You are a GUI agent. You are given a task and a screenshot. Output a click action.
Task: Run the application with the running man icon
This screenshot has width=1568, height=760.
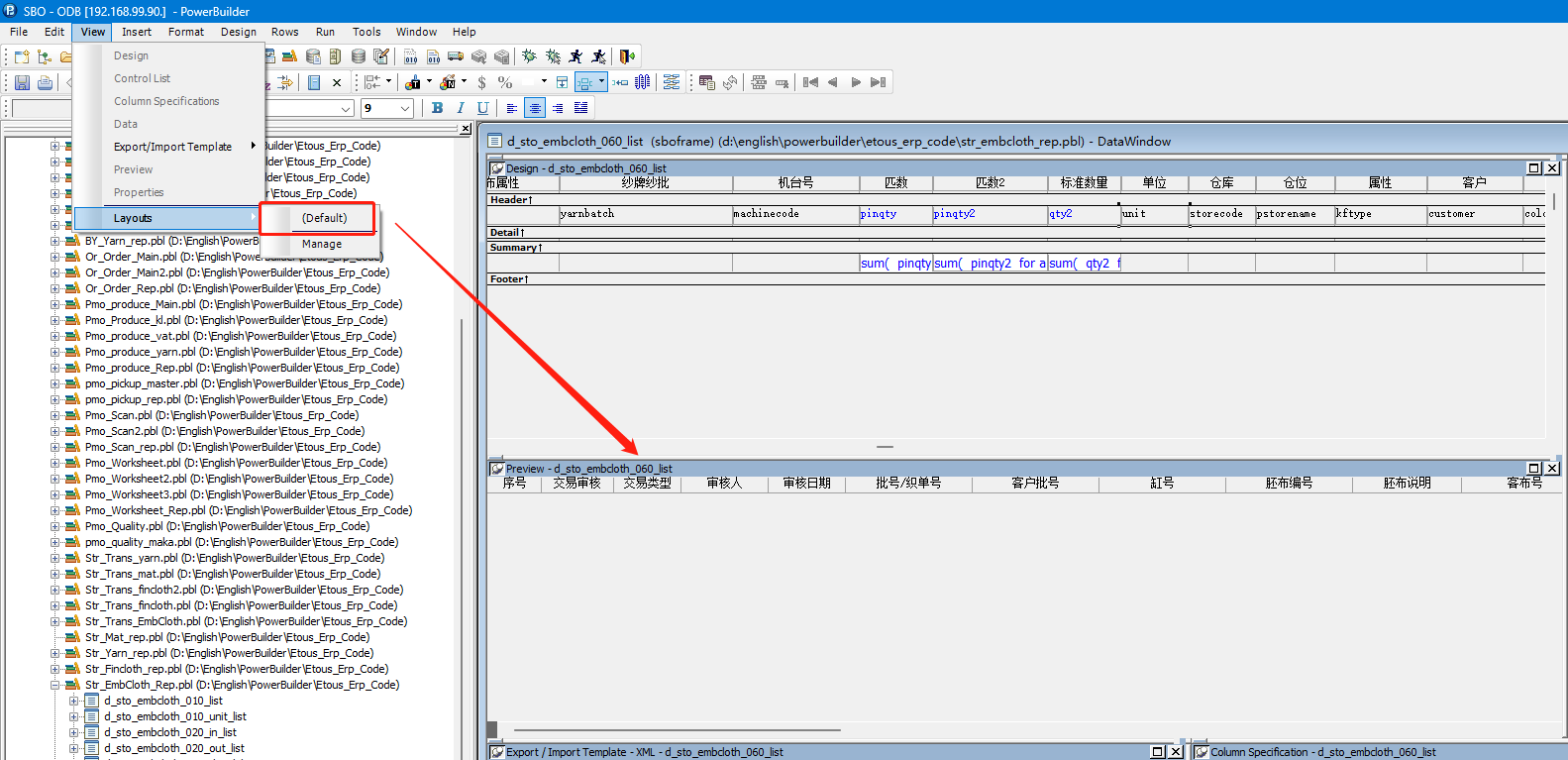pos(575,56)
